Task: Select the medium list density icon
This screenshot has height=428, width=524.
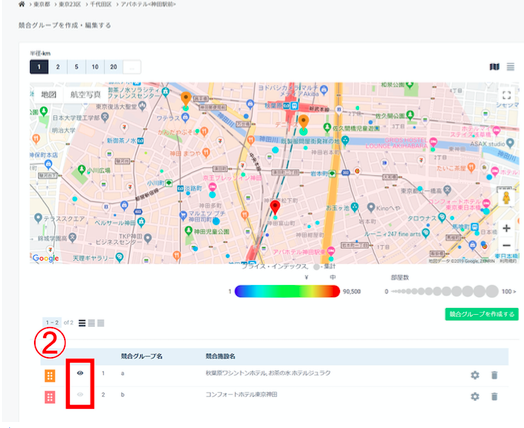Action: [91, 323]
